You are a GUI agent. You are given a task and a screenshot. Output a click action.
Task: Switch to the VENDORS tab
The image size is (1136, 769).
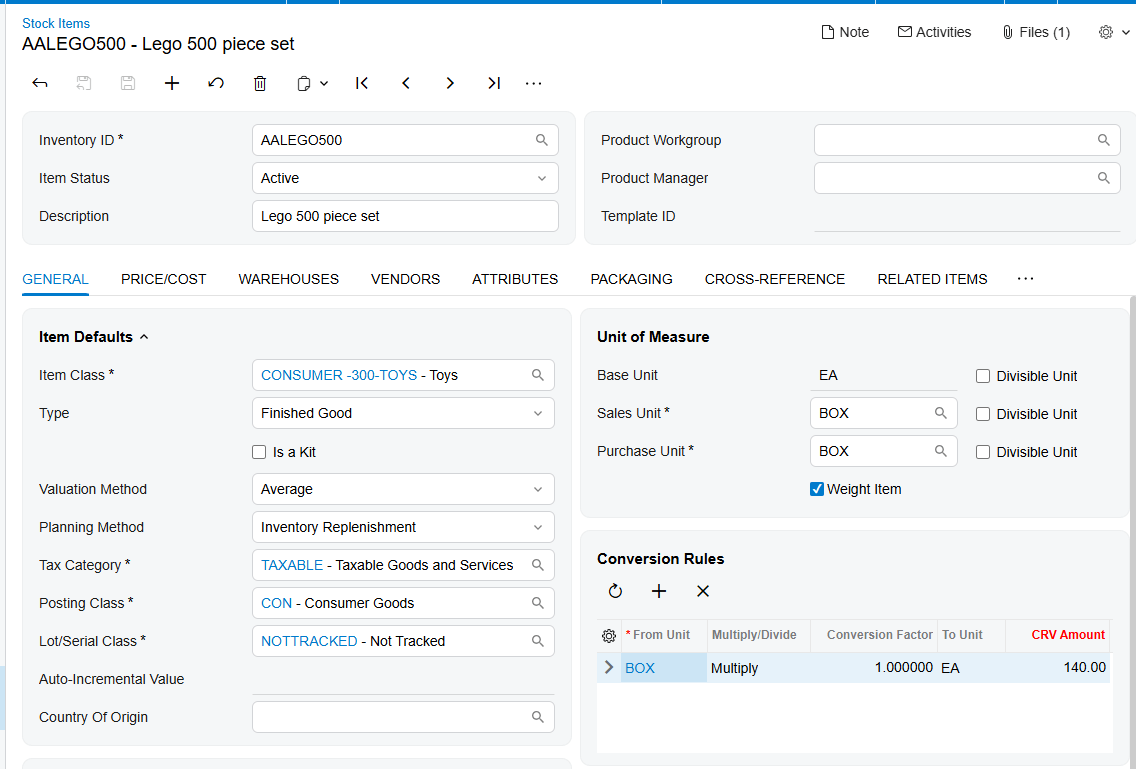point(406,279)
